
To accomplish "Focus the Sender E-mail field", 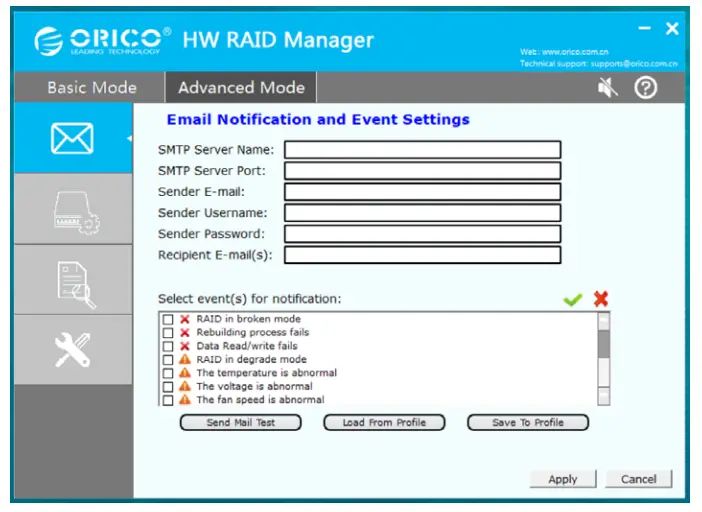I will click(423, 192).
